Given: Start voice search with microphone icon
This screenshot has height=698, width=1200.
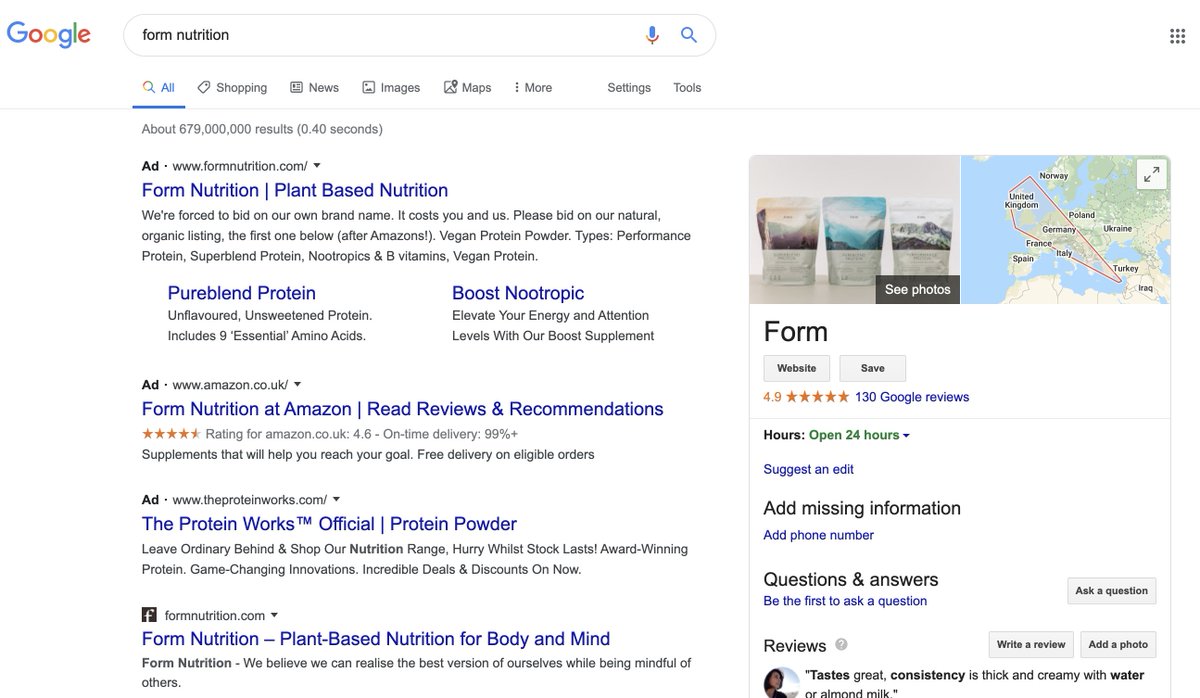Looking at the screenshot, I should pyautogui.click(x=652, y=35).
